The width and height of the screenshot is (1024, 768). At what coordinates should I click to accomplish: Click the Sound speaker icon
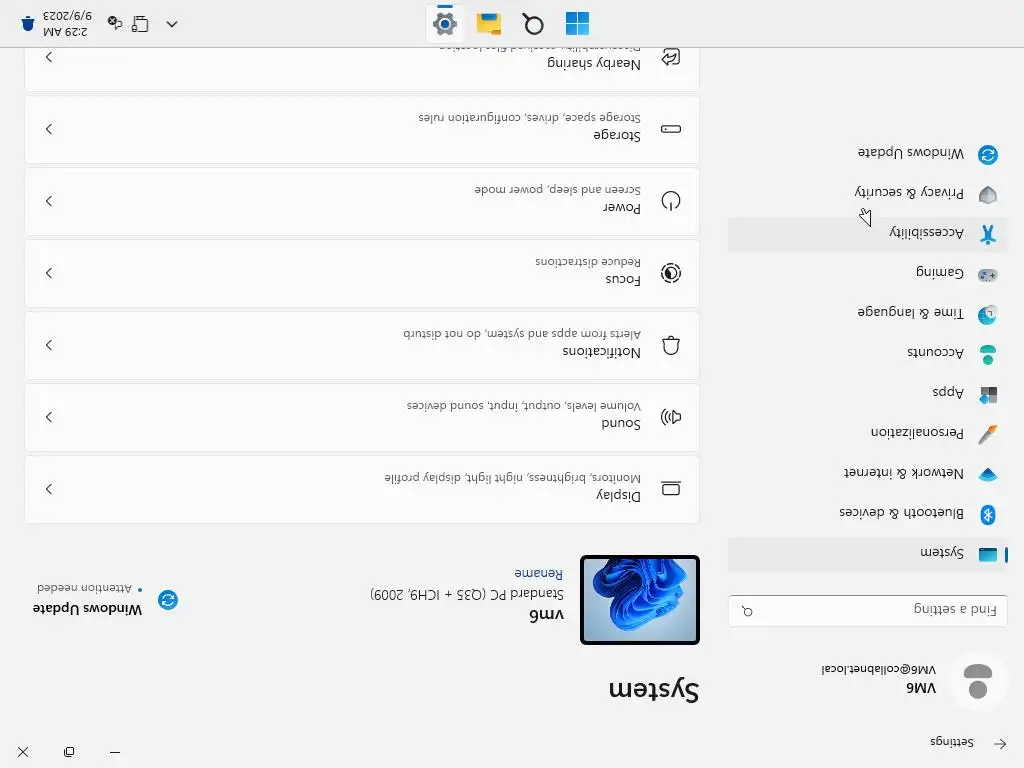point(671,417)
